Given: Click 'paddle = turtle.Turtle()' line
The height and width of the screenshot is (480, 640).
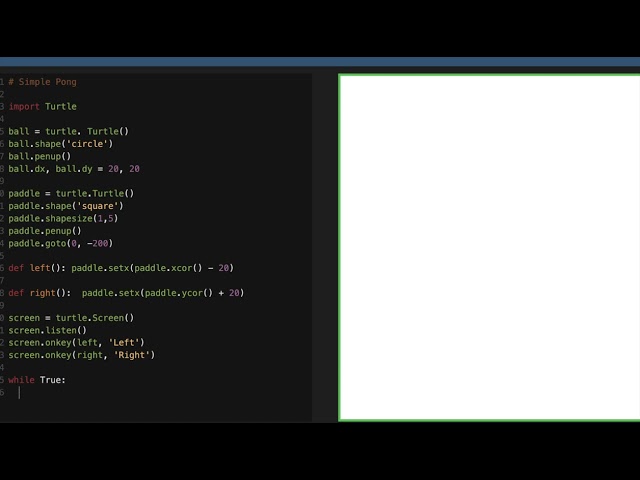Looking at the screenshot, I should (71, 193).
